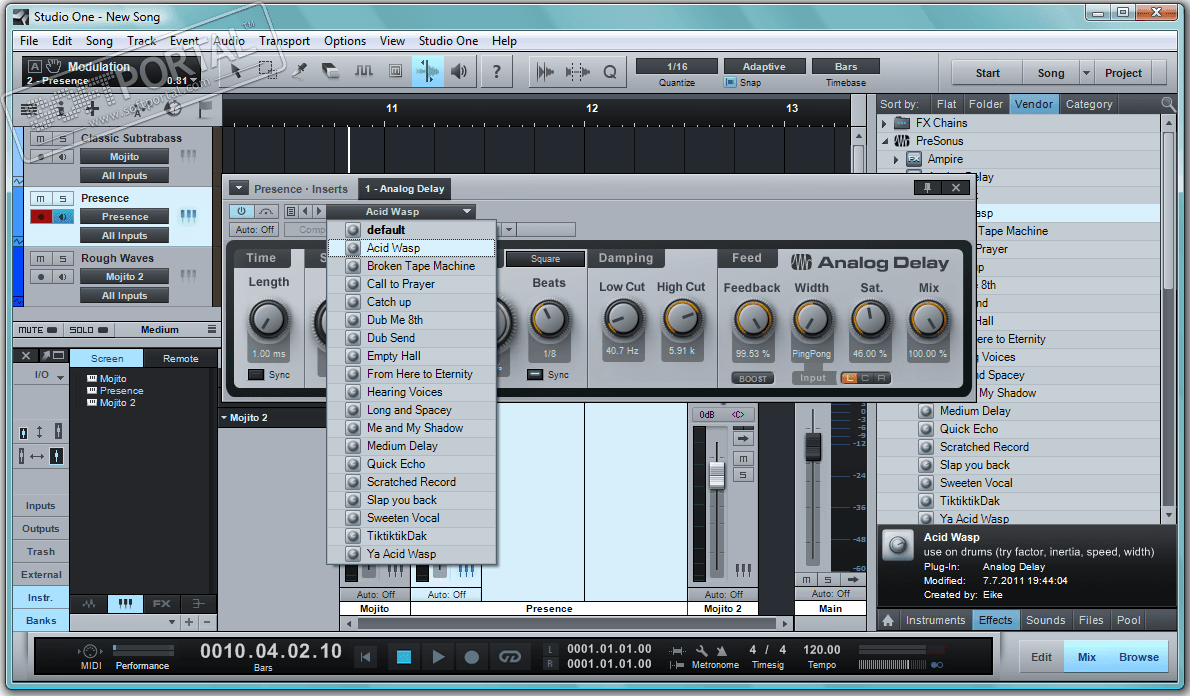Toggle monitor on Presence track
The image size is (1190, 696).
coord(63,216)
